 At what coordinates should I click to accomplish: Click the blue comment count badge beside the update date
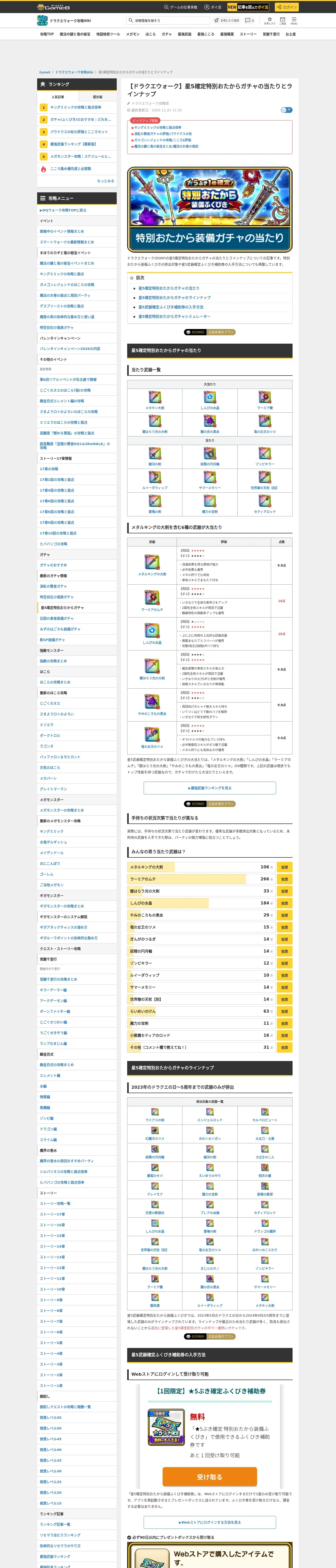[x=286, y=110]
